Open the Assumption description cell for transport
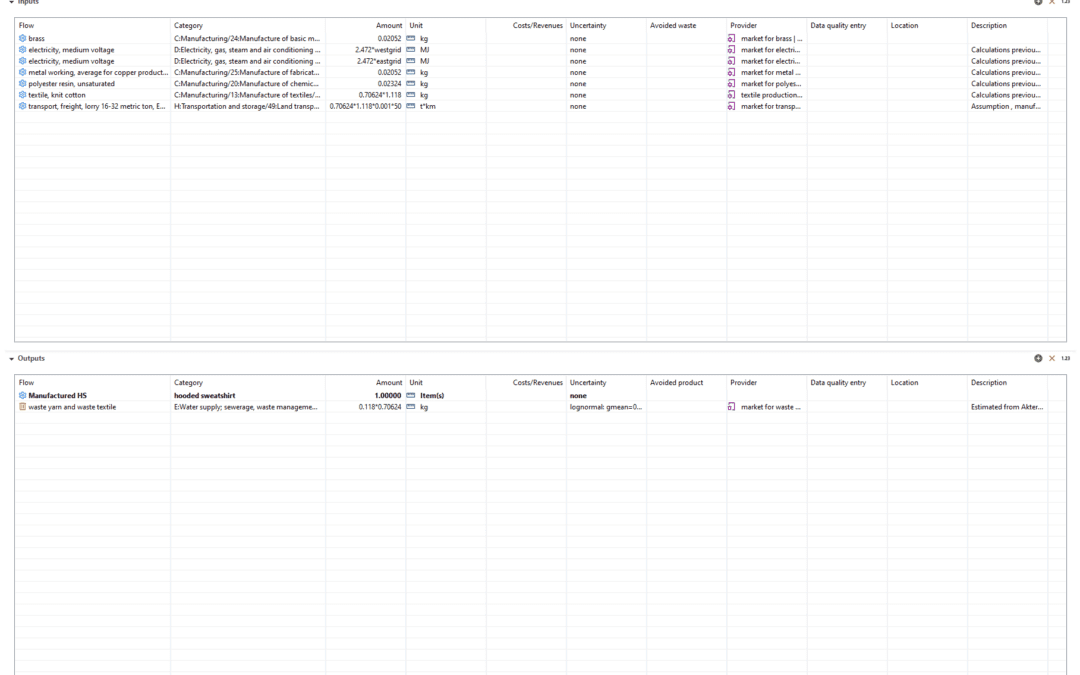The width and height of the screenshot is (1080, 675). coord(1005,106)
